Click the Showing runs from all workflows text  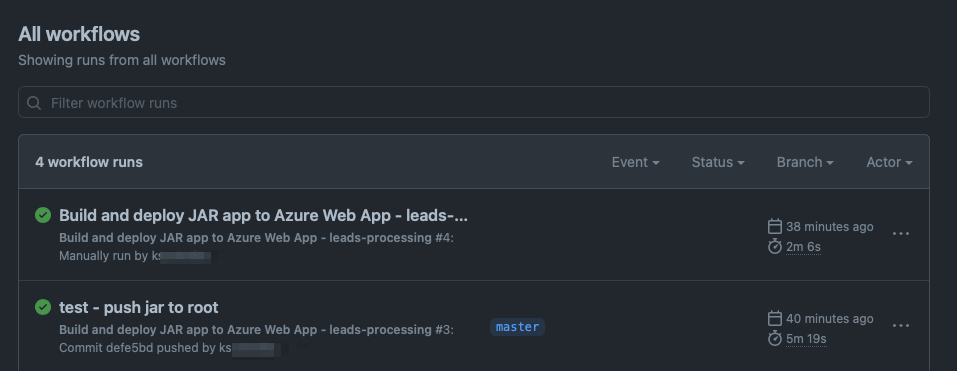tap(122, 60)
